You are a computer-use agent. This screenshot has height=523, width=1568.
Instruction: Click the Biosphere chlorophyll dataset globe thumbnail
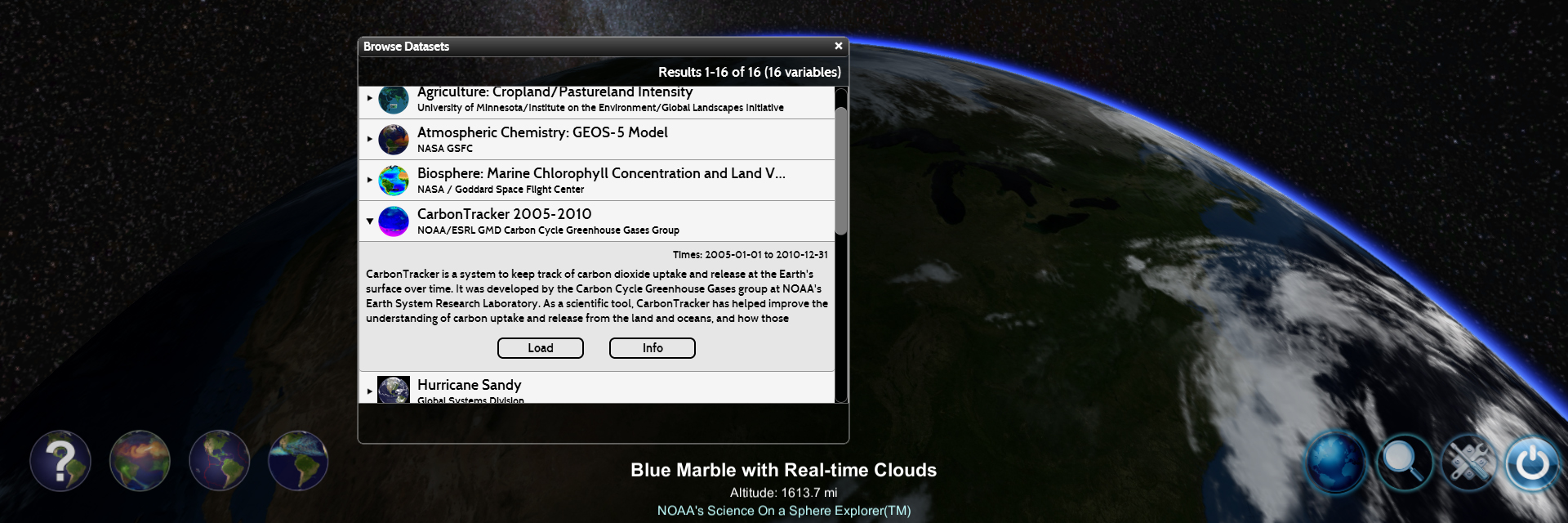click(394, 181)
